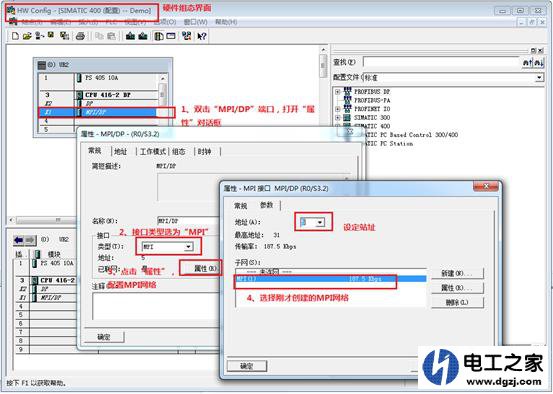The width and height of the screenshot is (553, 394).
Task: Switch to the 组态 tab
Action: pos(179,151)
